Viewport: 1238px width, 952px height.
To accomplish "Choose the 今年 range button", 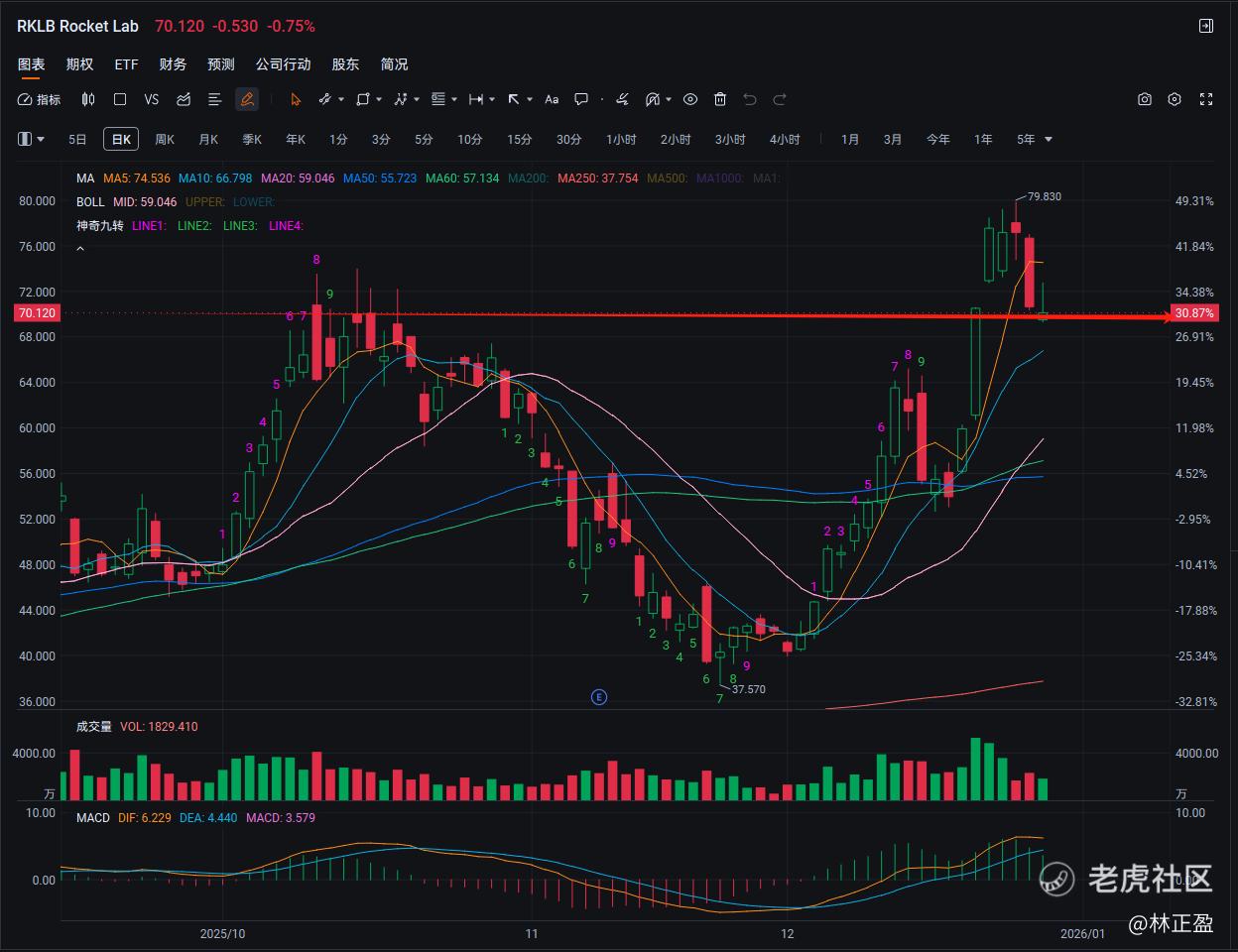I will (x=938, y=140).
